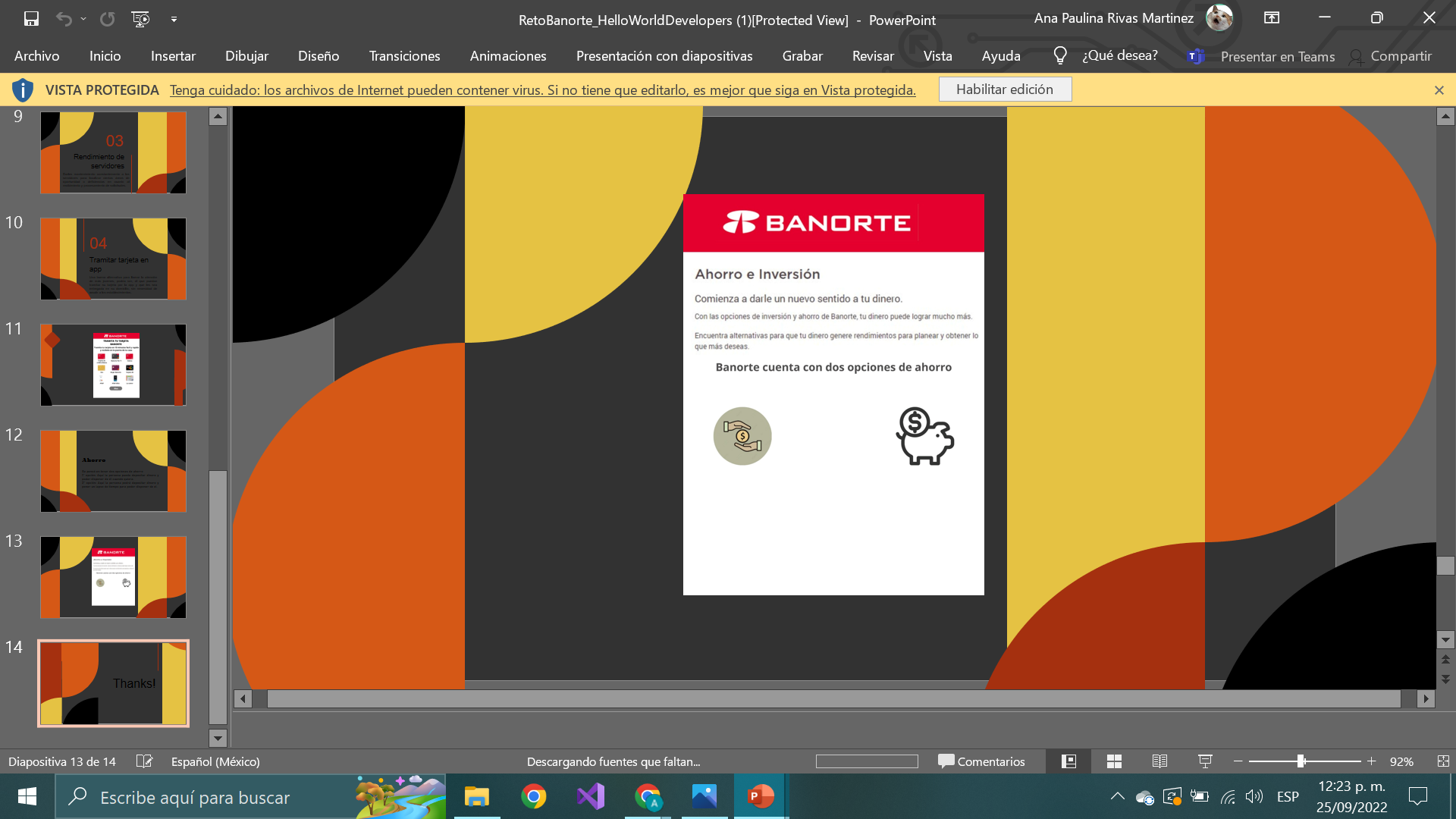Open the Archivo menu
Image resolution: width=1456 pixels, height=819 pixels.
36,56
